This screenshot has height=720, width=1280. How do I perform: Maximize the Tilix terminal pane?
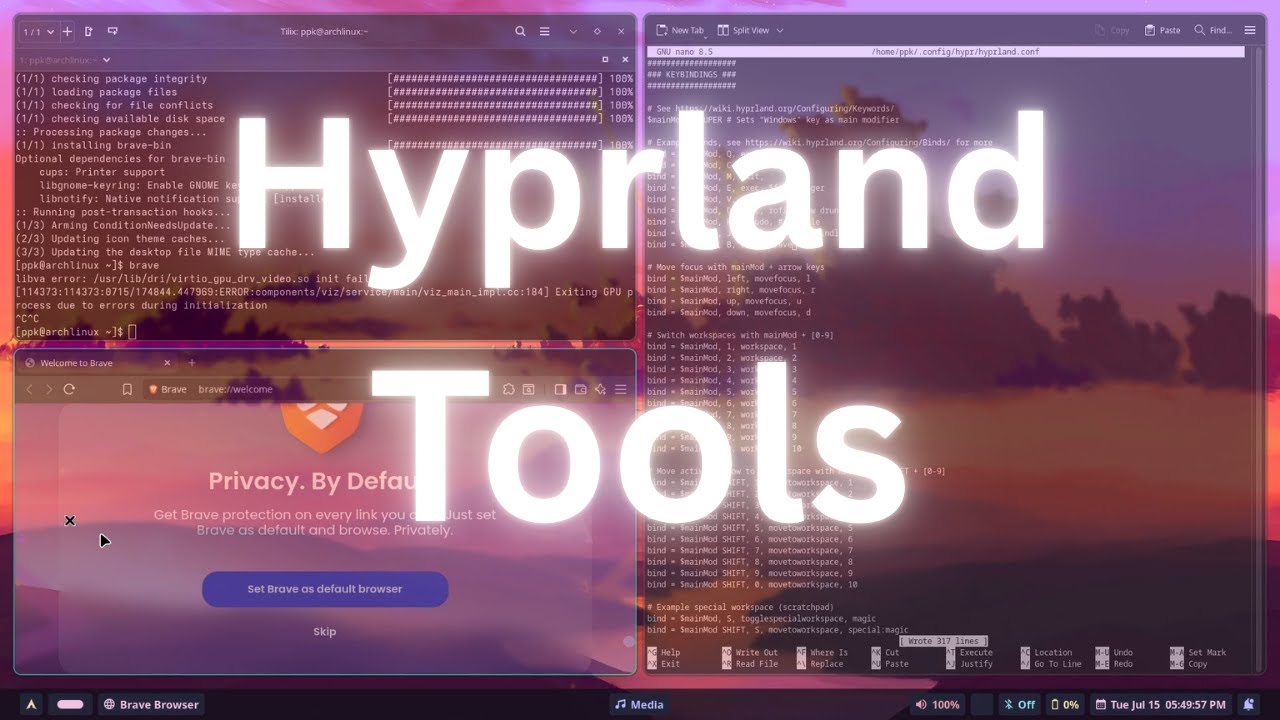pyautogui.click(x=605, y=60)
